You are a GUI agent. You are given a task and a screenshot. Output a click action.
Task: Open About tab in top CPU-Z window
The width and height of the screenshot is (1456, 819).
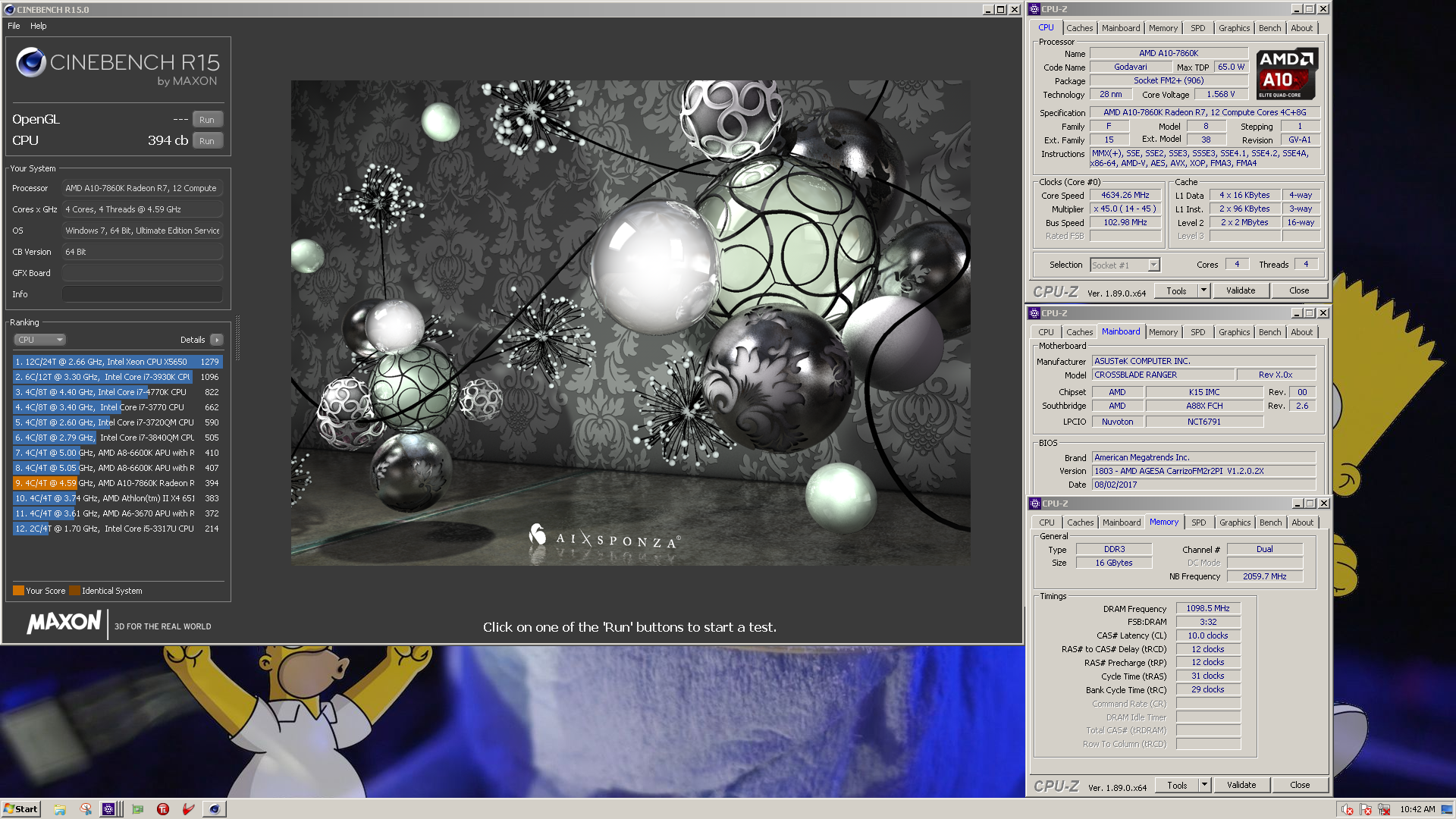click(x=1301, y=28)
